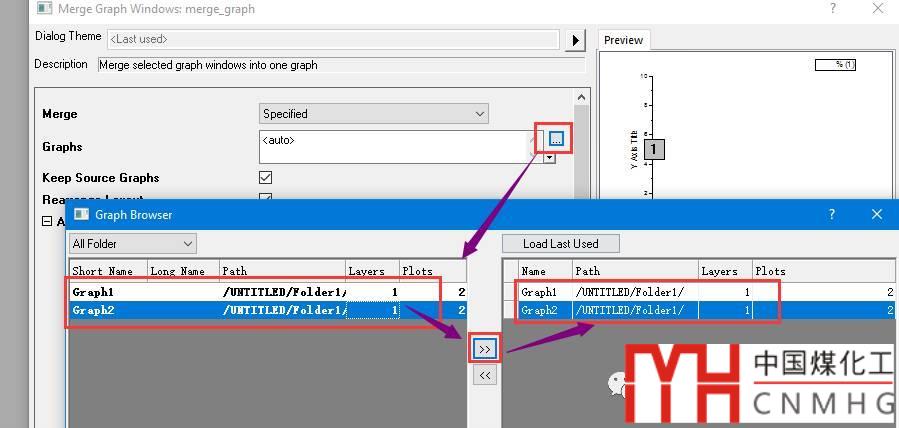Click right list Plots column header
Image resolution: width=899 pixels, height=428 pixels.
pos(826,271)
